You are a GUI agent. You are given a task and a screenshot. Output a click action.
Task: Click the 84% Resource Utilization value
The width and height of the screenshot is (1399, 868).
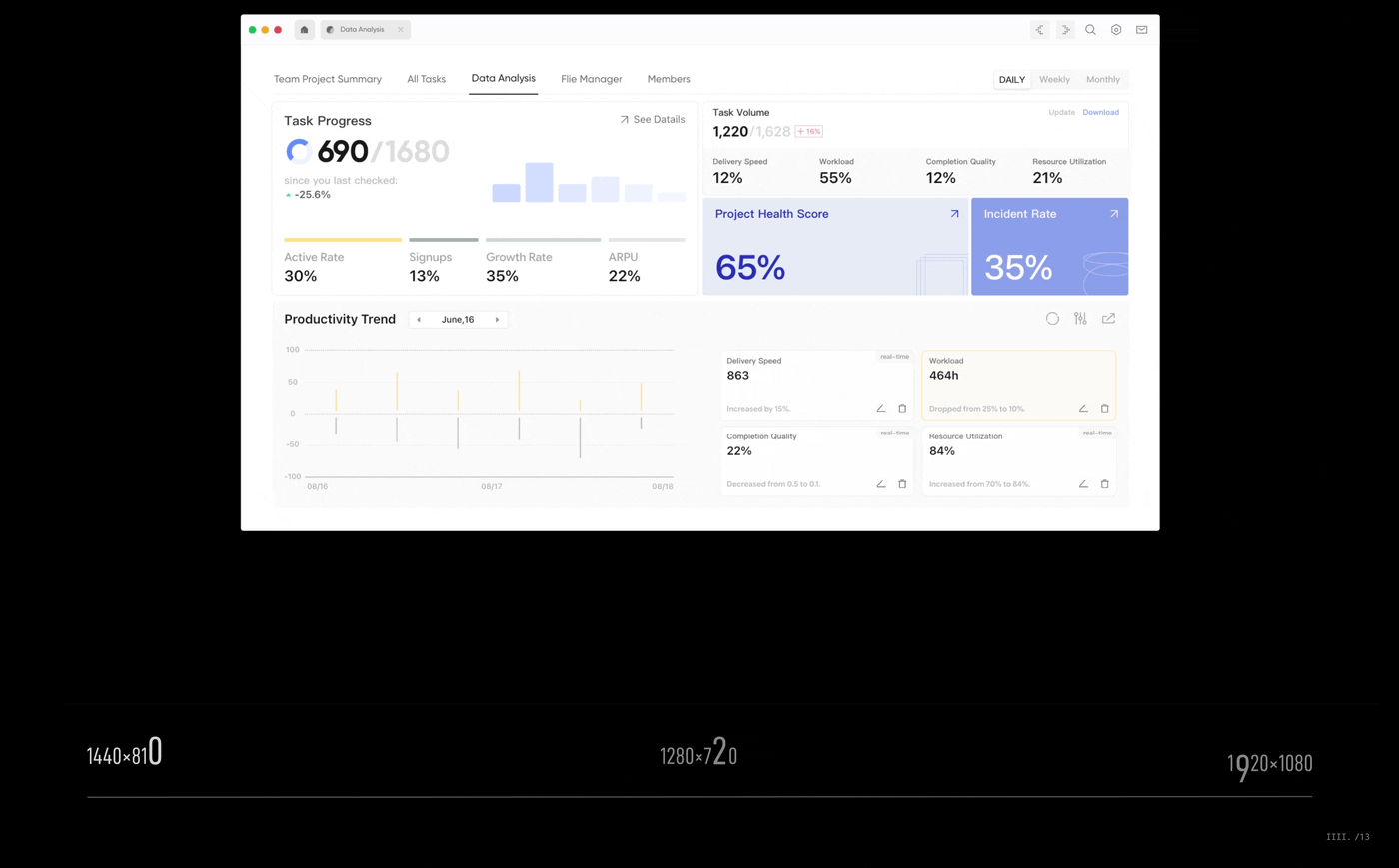(941, 451)
